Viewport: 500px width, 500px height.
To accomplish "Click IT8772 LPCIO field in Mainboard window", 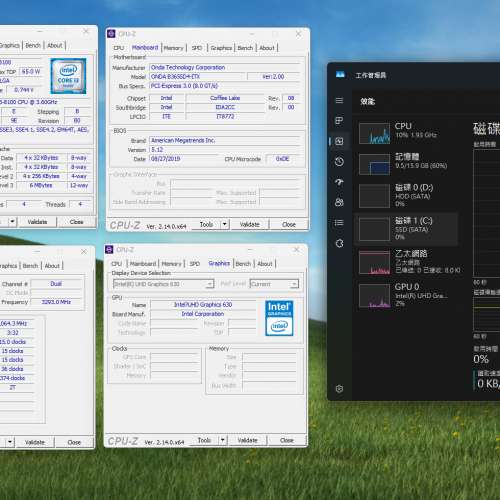I will point(225,116).
